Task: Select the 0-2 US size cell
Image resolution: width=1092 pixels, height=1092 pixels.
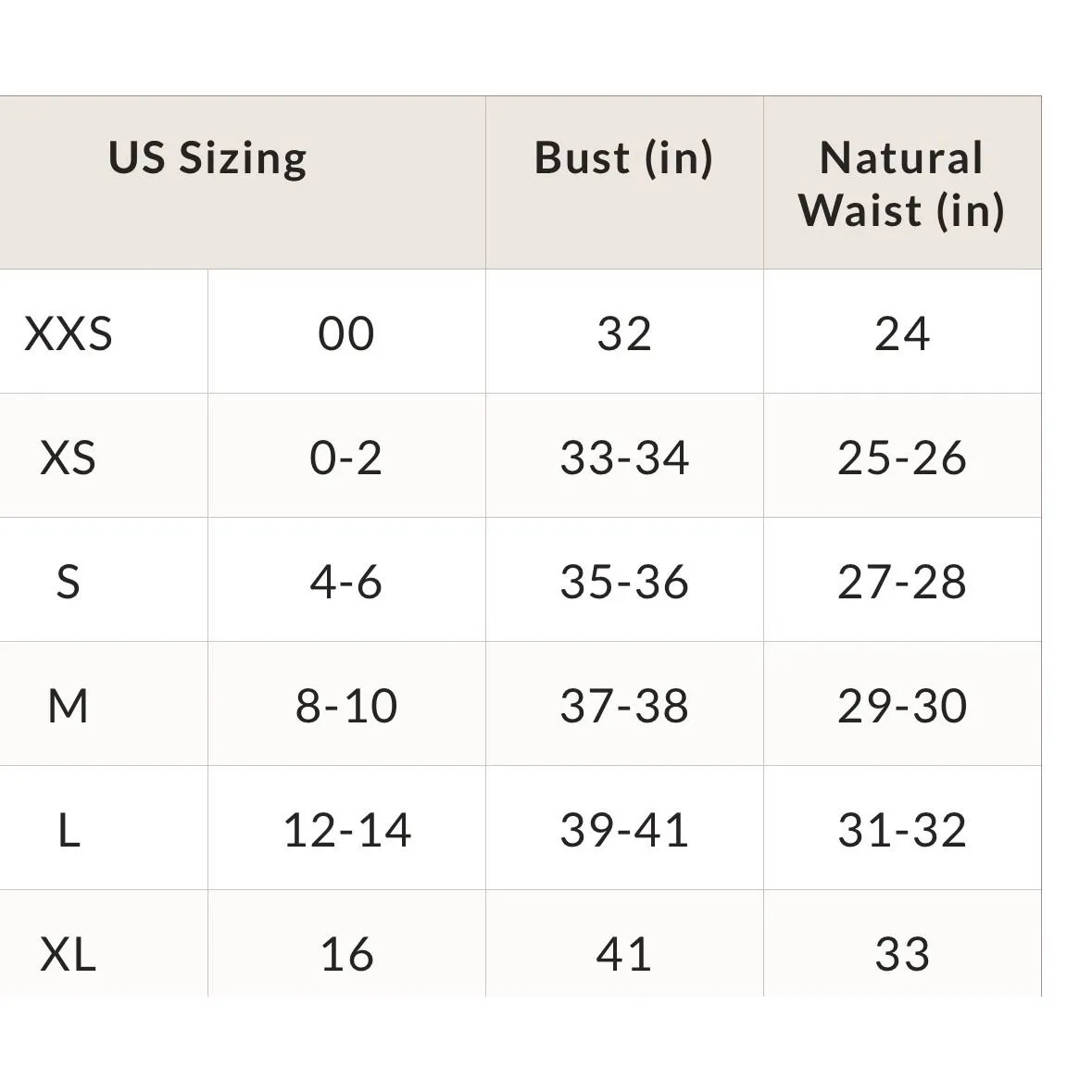Action: [346, 458]
